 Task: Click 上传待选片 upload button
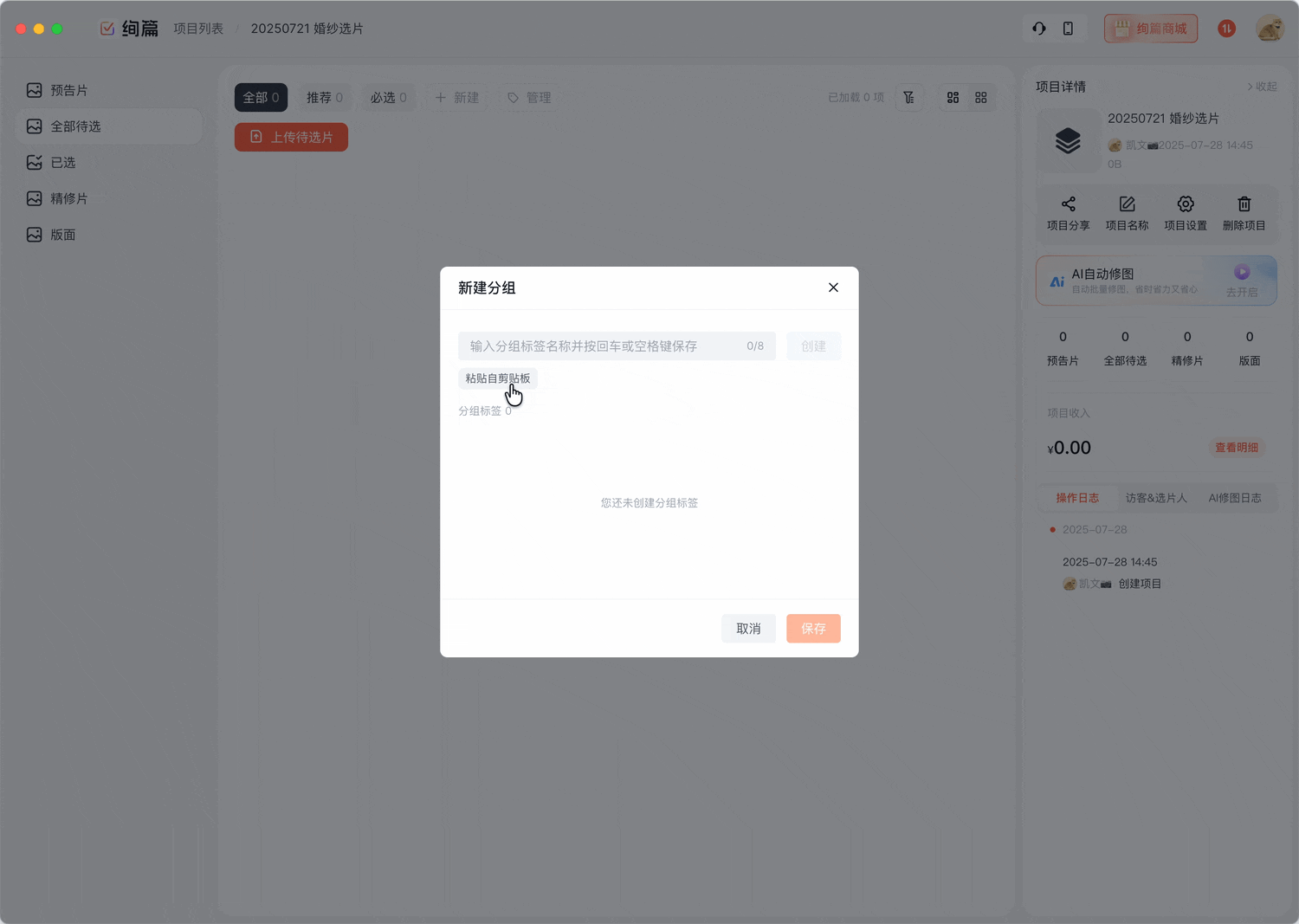click(x=291, y=137)
